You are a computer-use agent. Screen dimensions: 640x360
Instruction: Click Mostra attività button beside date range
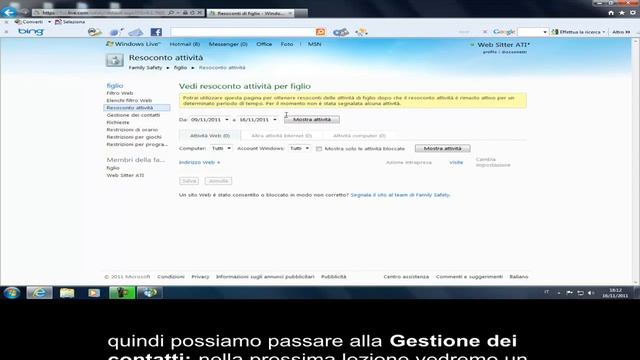pos(312,120)
